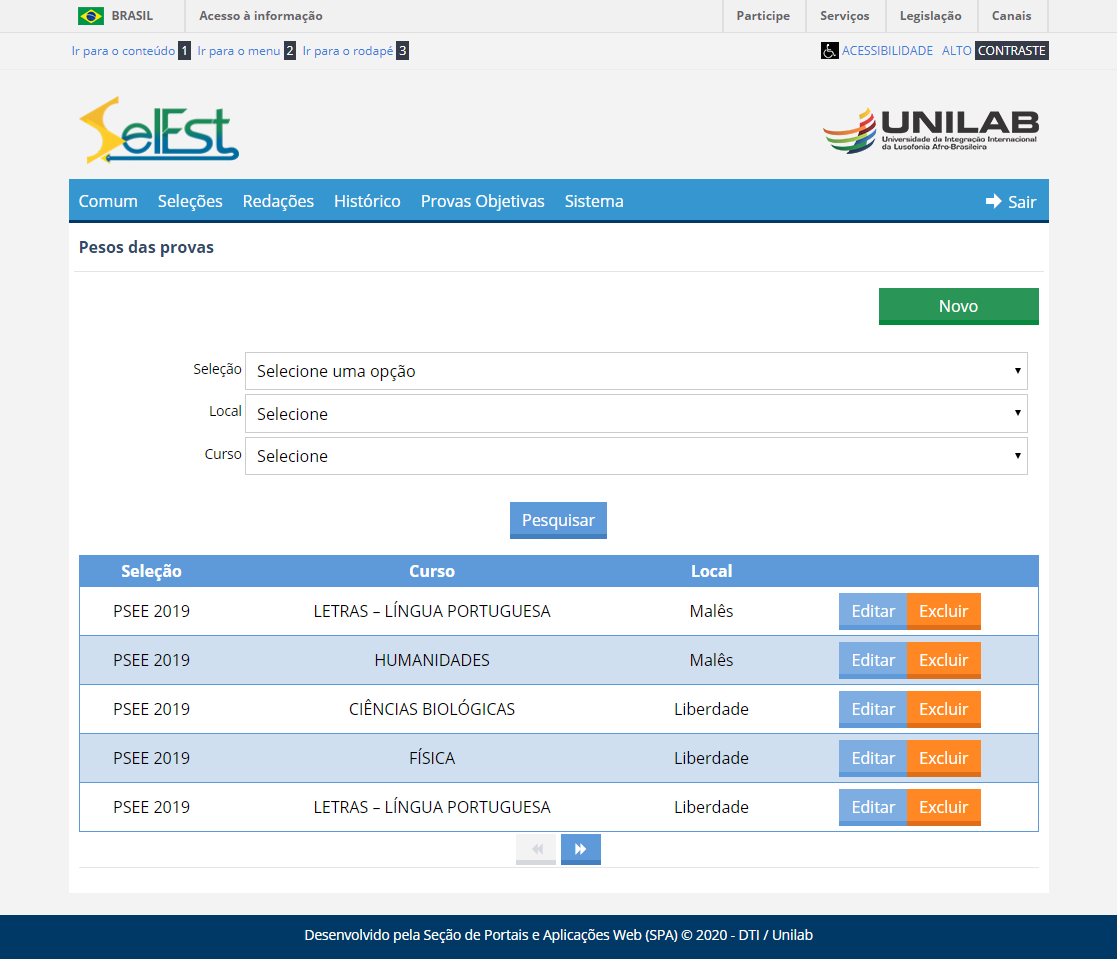Click the previous page double-arrow button
Image resolution: width=1117 pixels, height=959 pixels.
[536, 849]
